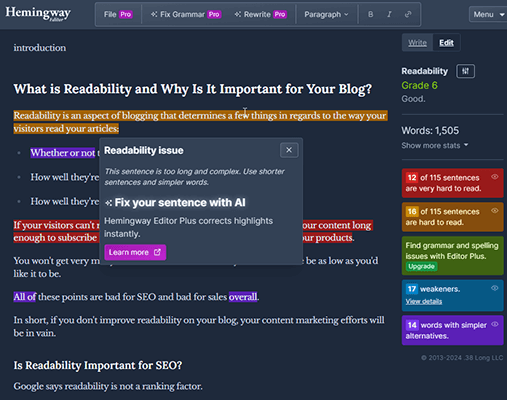The height and width of the screenshot is (400, 507).
Task: Click the orange highlighted Readability sentence
Action: [200, 122]
